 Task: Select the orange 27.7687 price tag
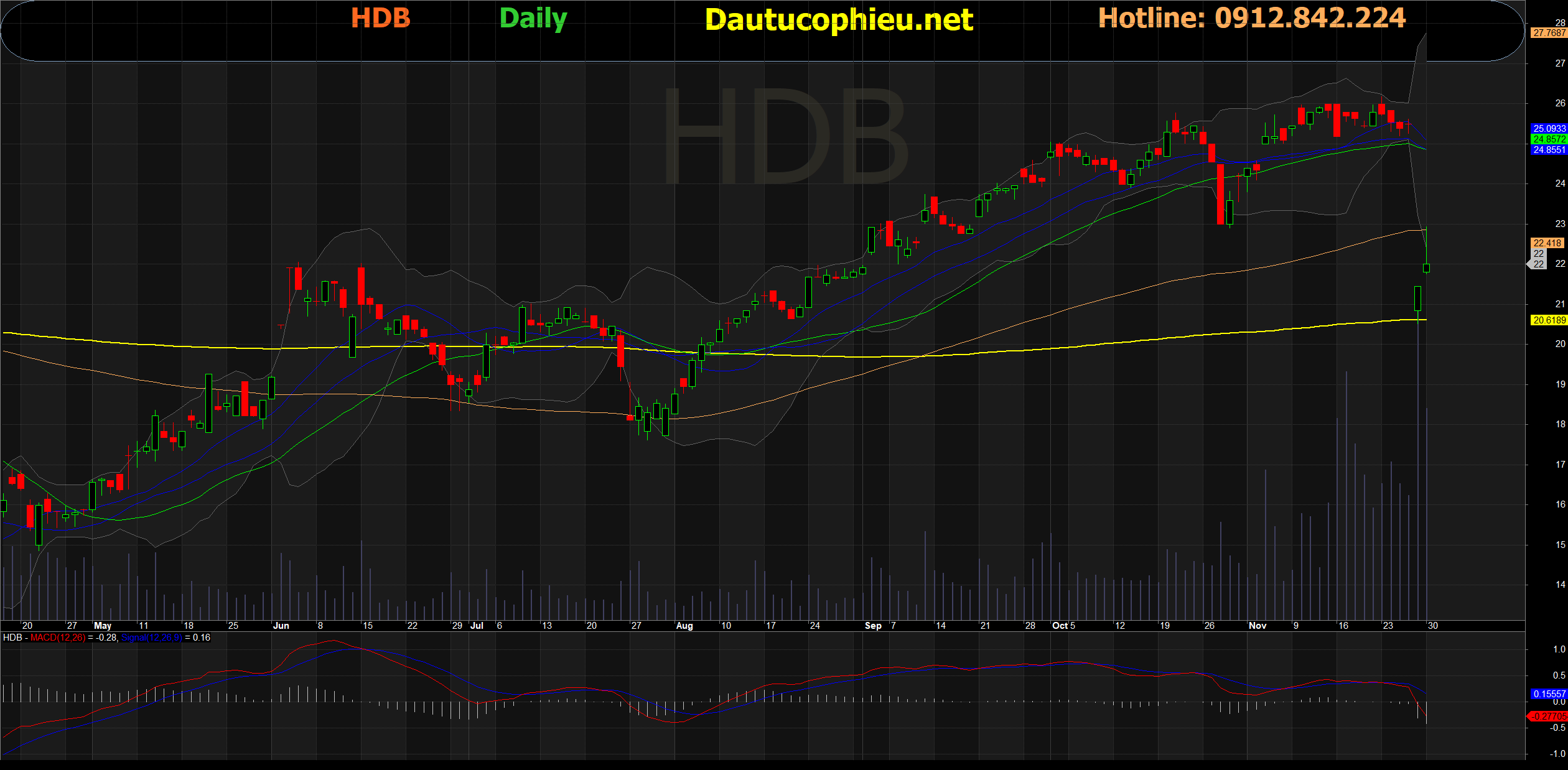[x=1549, y=33]
